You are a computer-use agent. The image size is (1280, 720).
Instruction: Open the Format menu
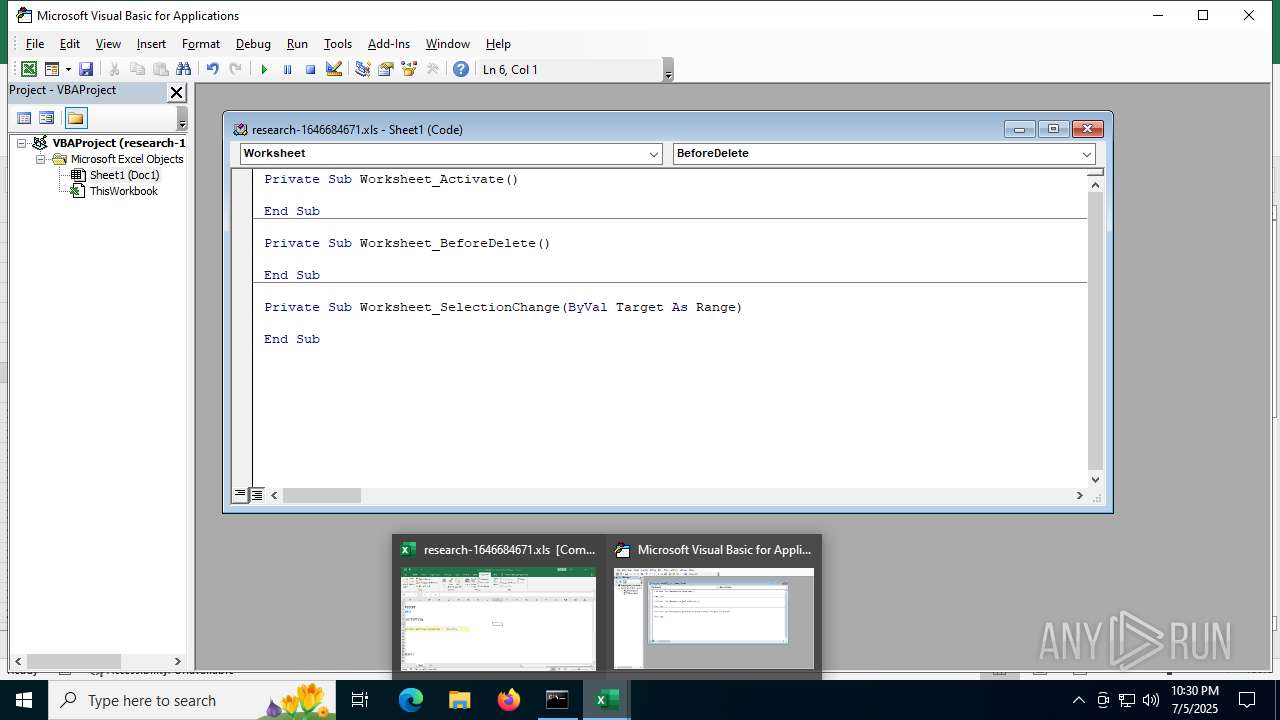coord(201,44)
